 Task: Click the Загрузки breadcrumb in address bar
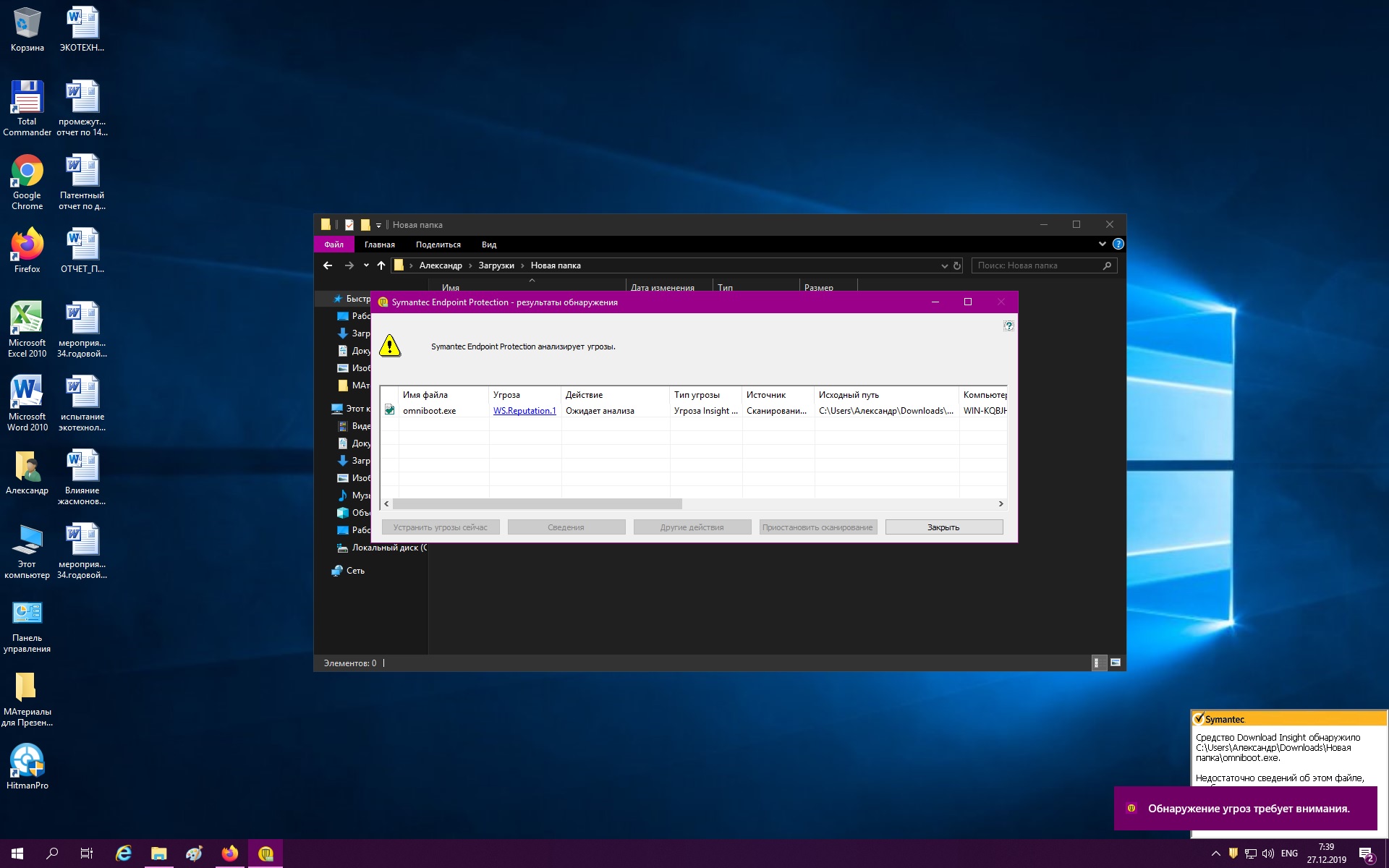(x=496, y=265)
